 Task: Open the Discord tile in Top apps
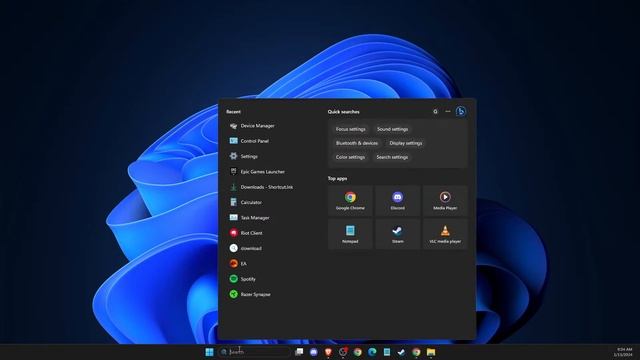coord(398,200)
